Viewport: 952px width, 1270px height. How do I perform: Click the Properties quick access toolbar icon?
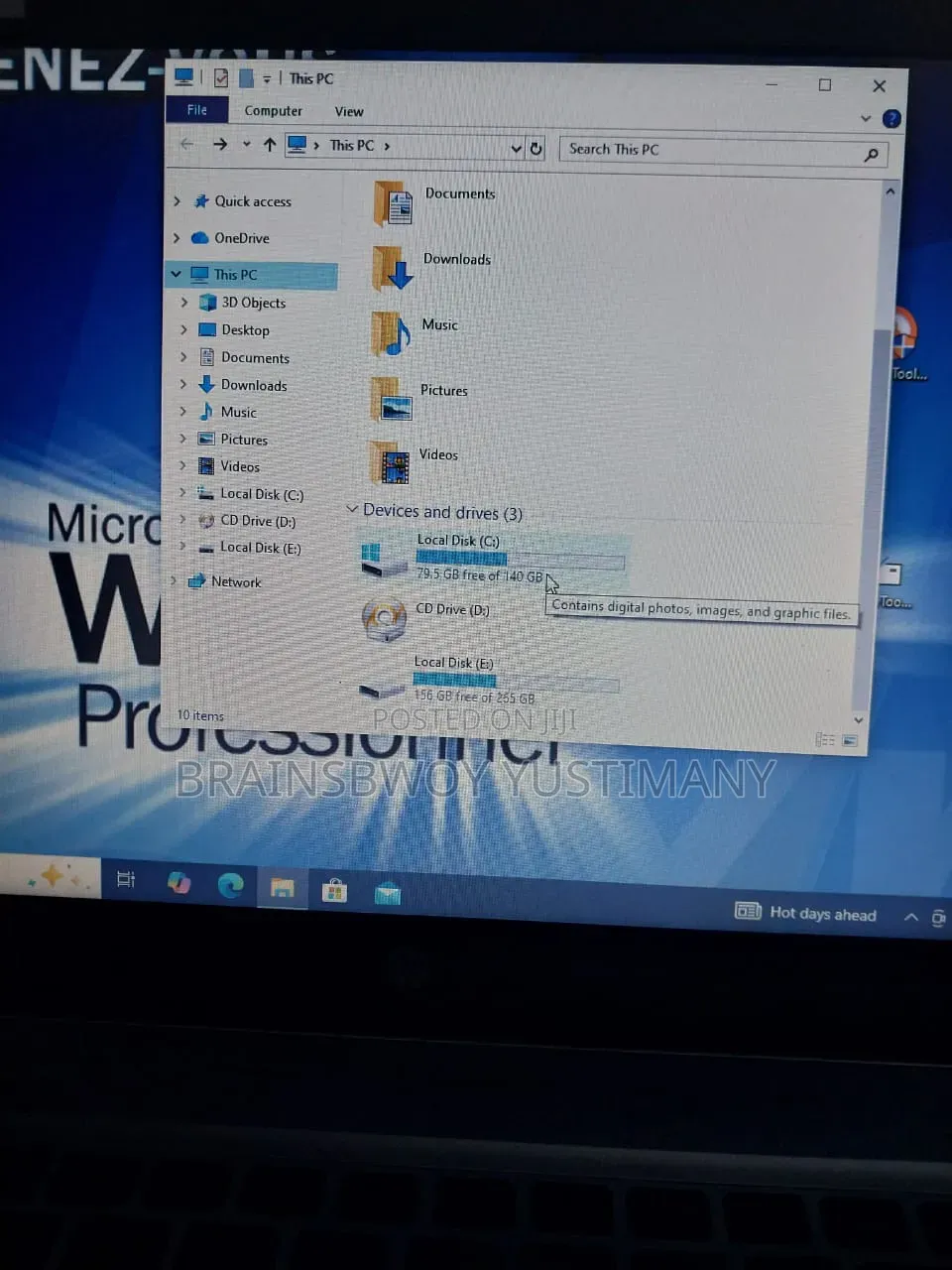(x=221, y=77)
